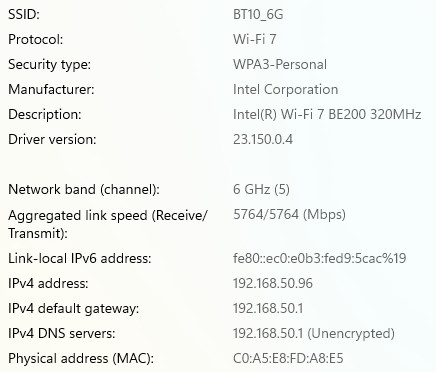Screen dimensions: 436x372
Task: Click the MAC address C0:A5:E8:FD:A8:E5
Action: click(288, 358)
